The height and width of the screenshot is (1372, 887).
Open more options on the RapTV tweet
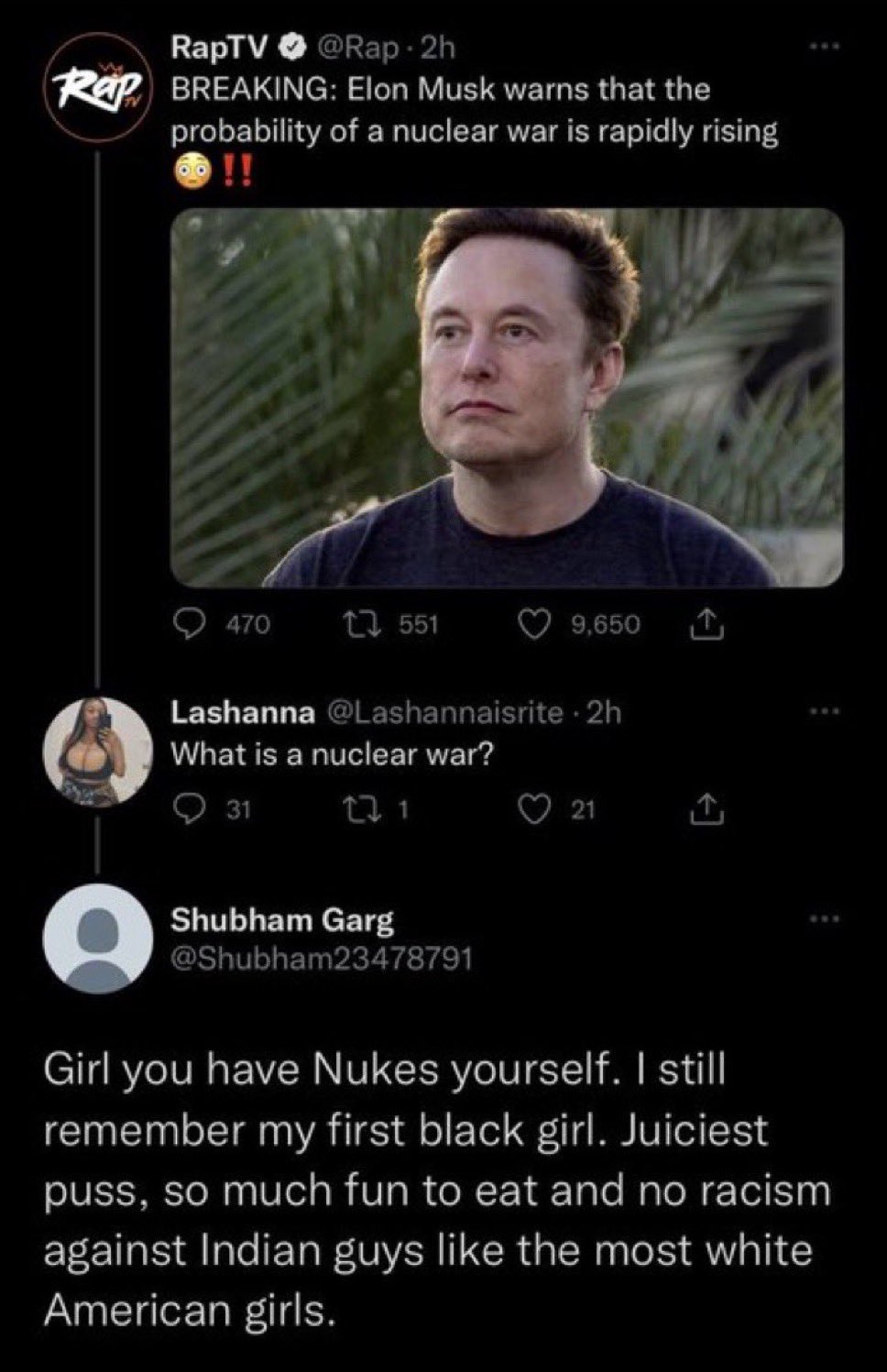click(823, 48)
